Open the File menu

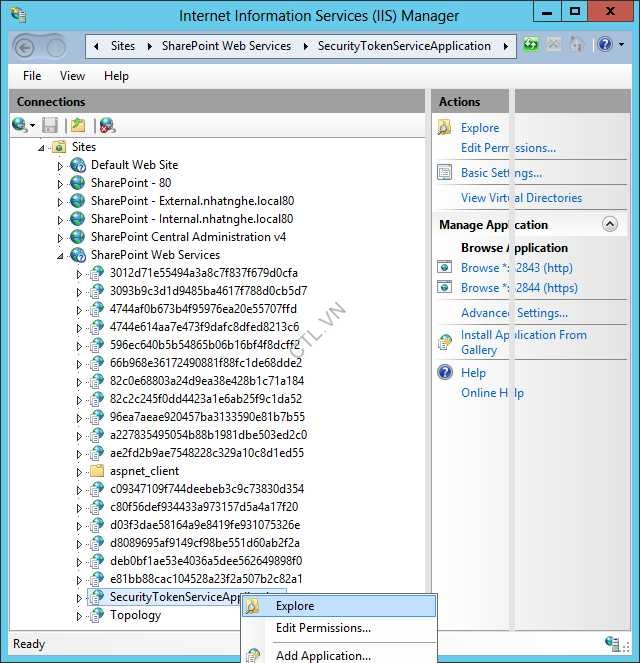click(32, 76)
